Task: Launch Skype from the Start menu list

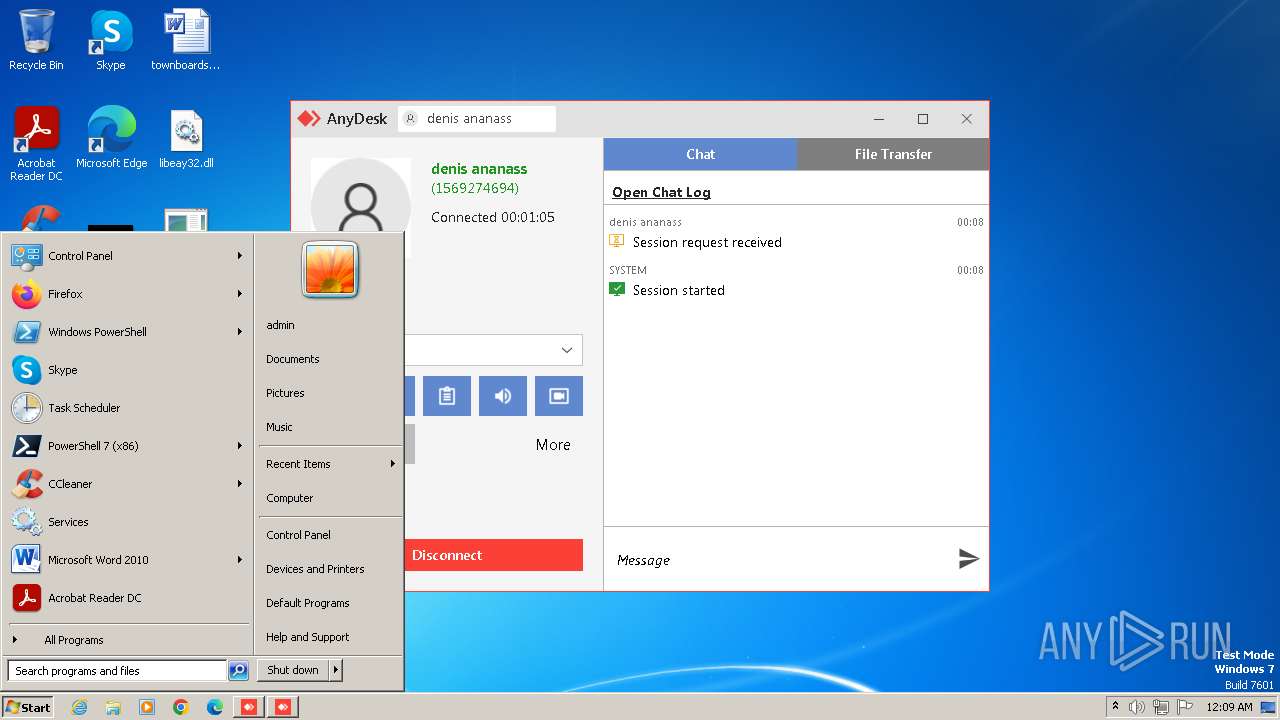Action: tap(127, 370)
